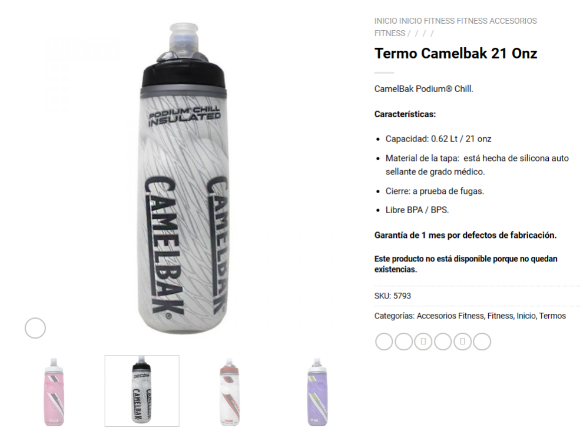Select the black and grey Camelbak thumbnail
583x433 pixels.
tap(142, 391)
